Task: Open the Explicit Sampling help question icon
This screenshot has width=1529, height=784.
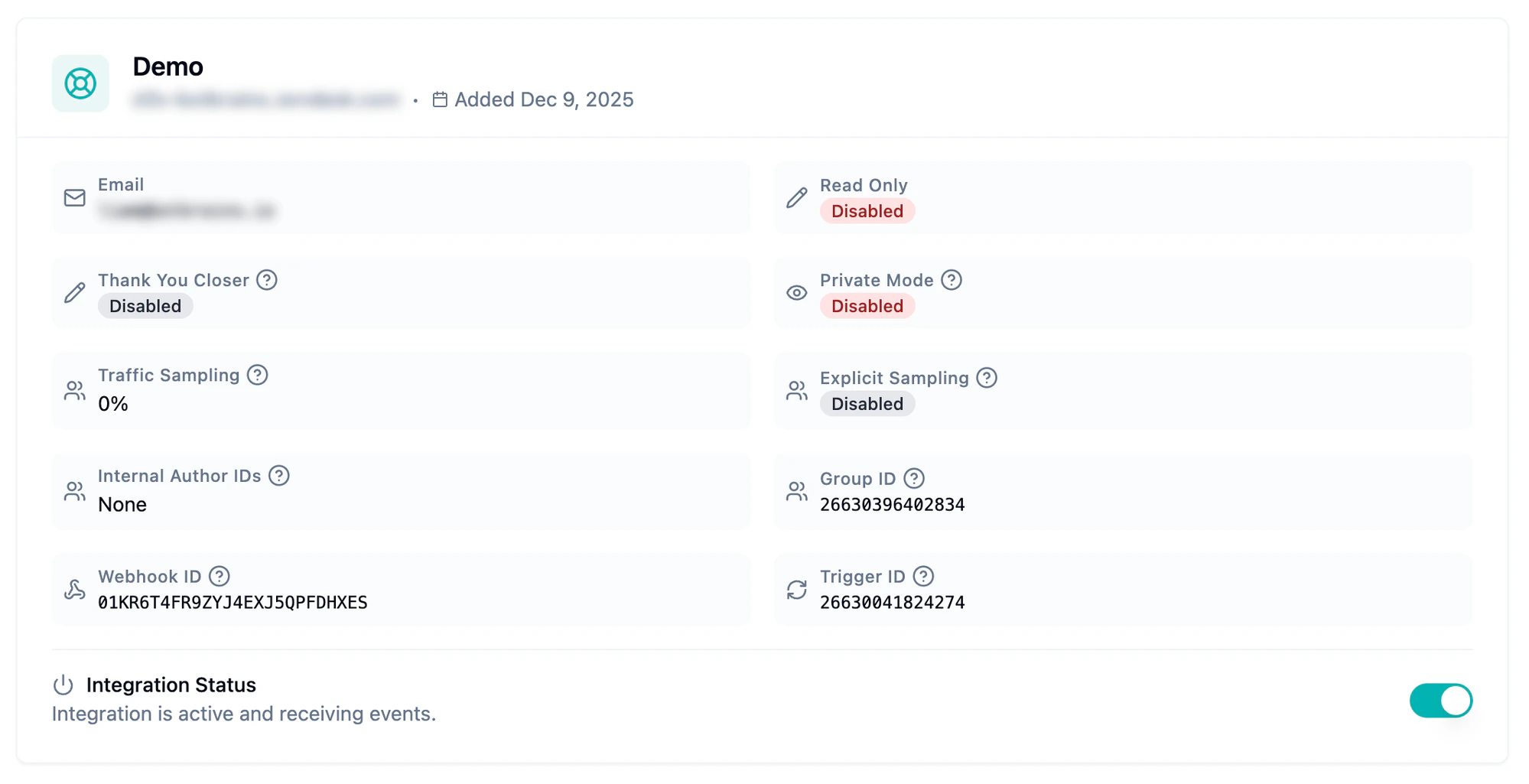Action: click(987, 378)
